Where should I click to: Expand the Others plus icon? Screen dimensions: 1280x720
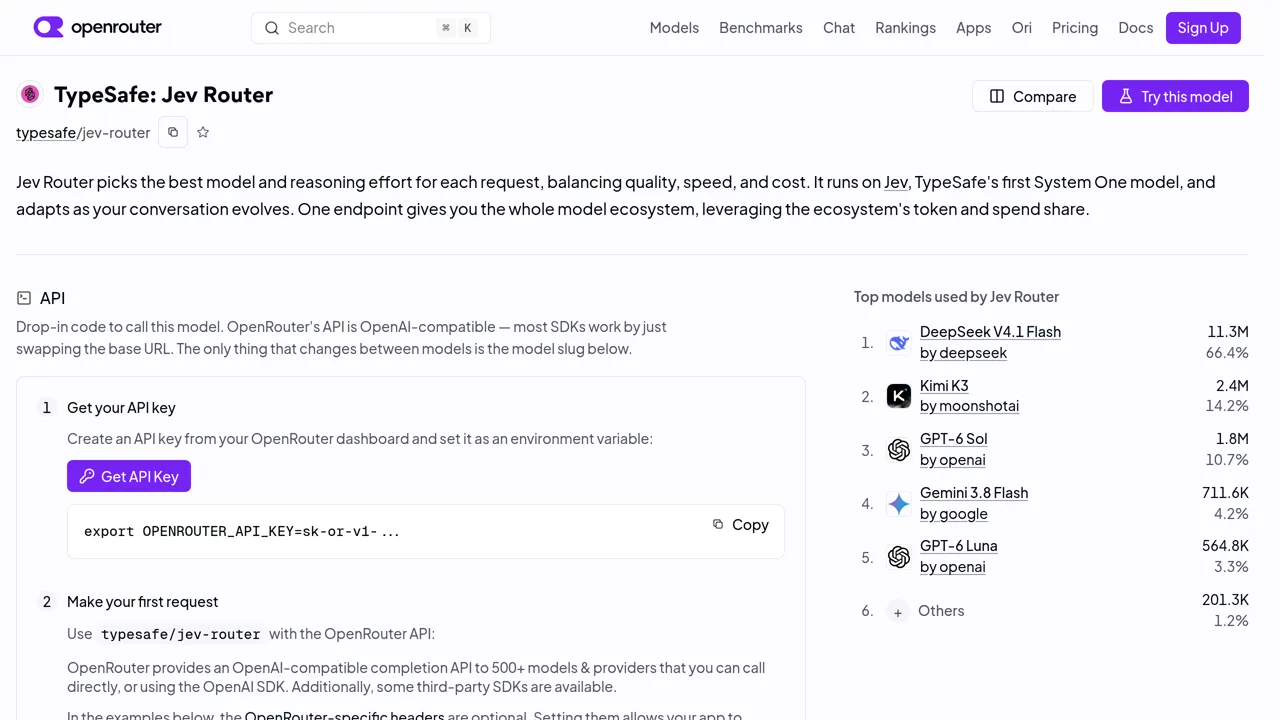898,612
